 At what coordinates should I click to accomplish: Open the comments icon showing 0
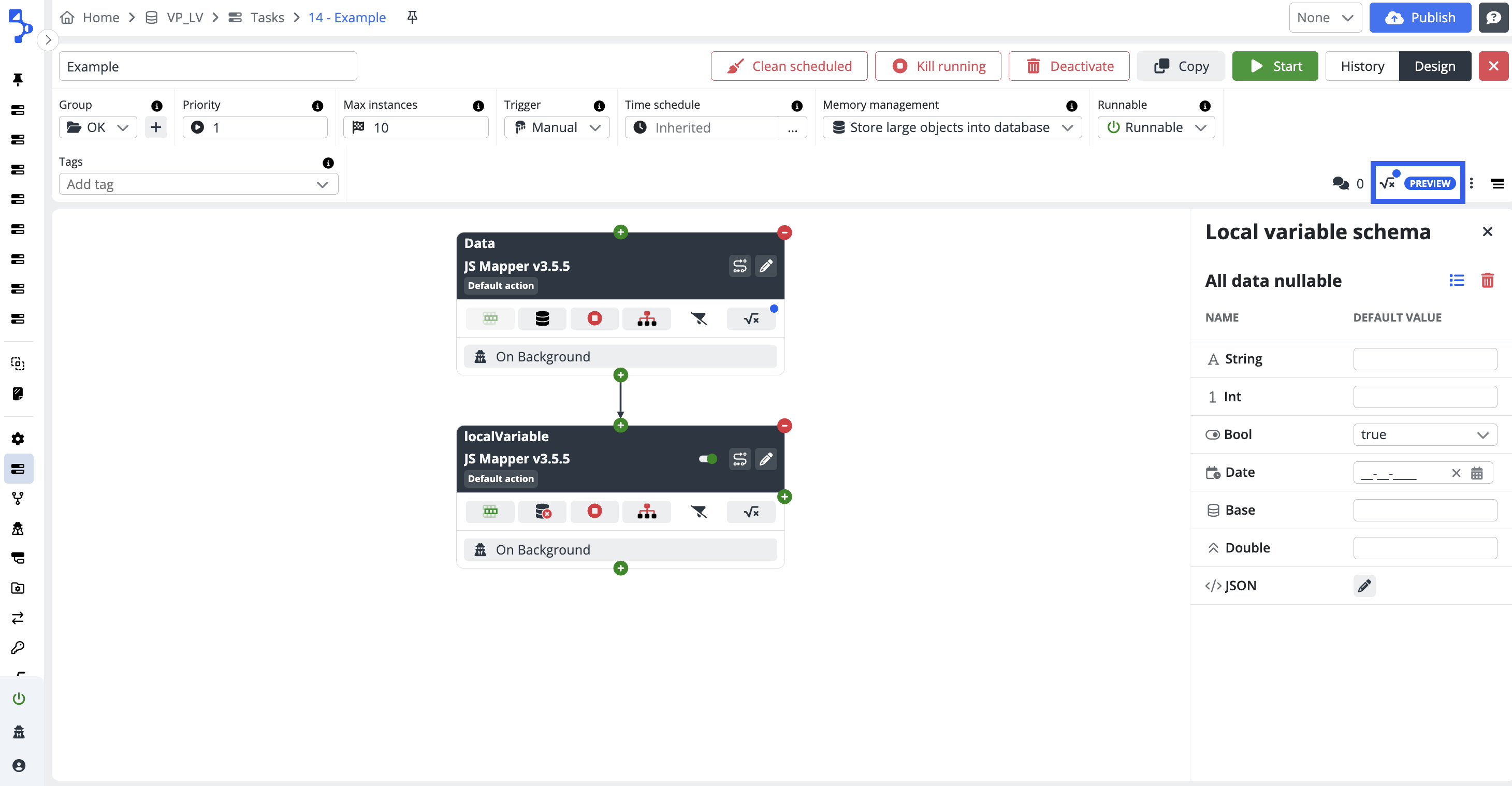click(1341, 183)
